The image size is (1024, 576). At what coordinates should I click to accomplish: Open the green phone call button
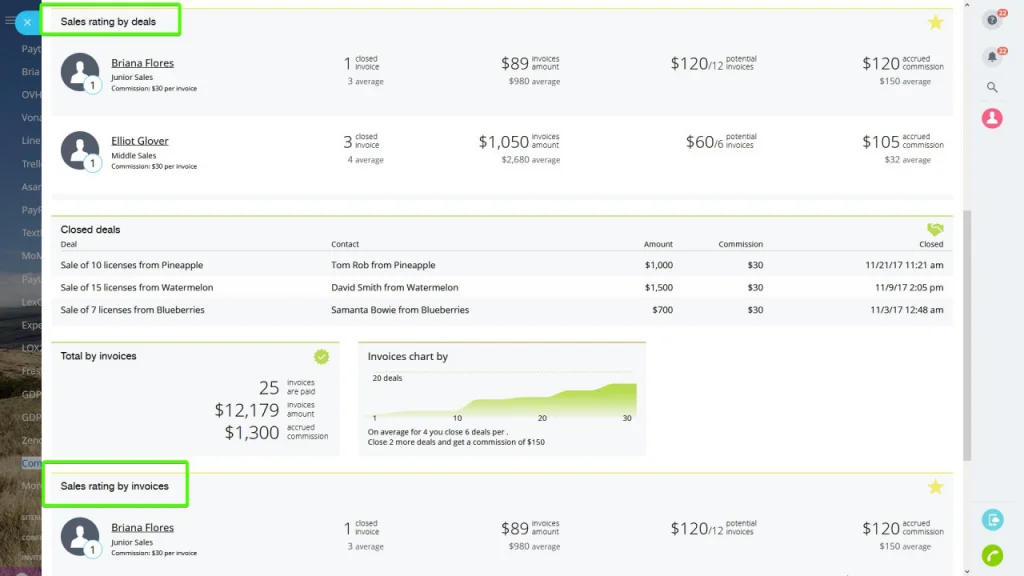tap(992, 555)
